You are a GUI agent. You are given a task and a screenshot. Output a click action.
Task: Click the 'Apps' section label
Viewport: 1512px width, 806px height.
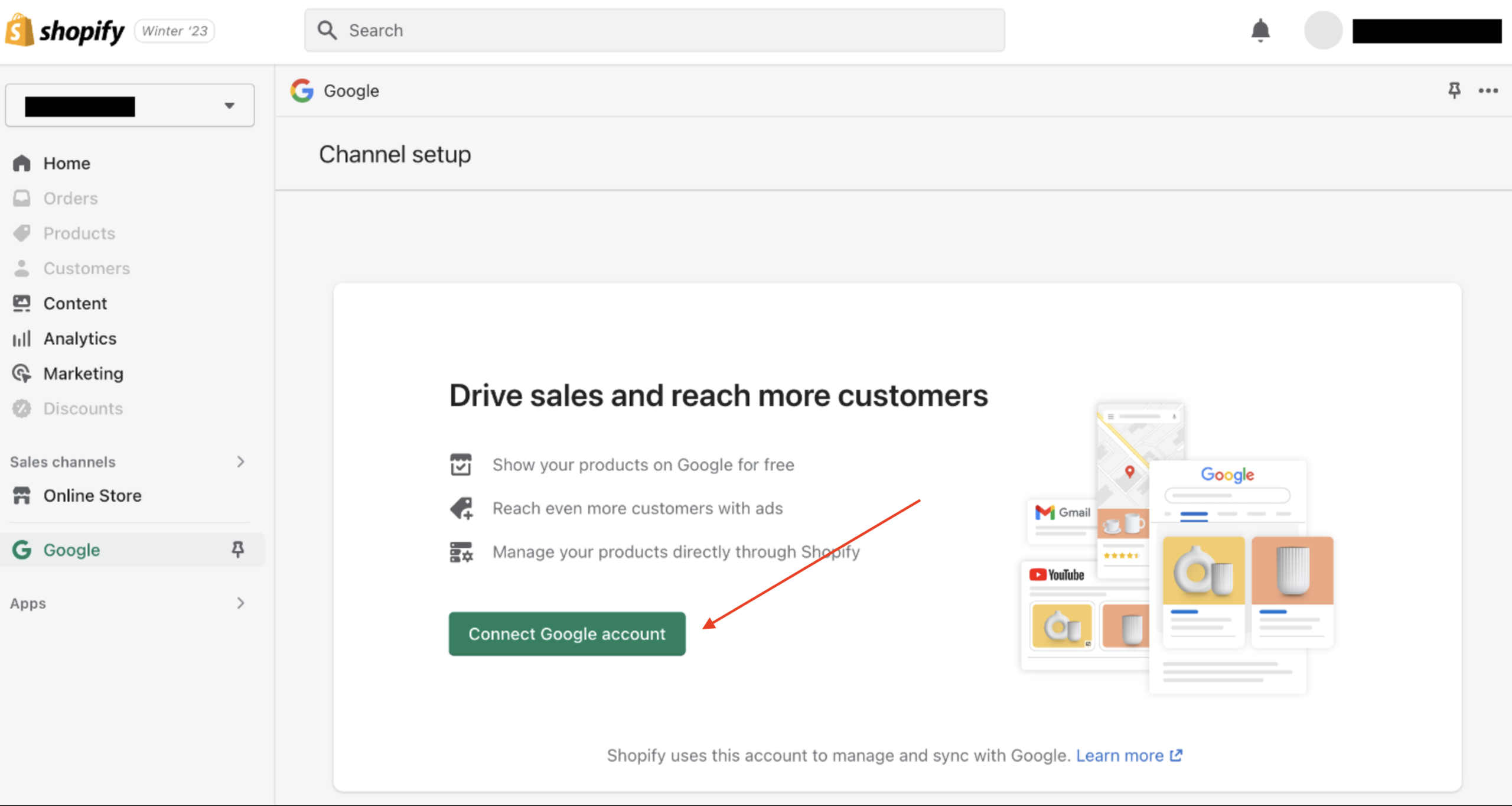pos(28,603)
